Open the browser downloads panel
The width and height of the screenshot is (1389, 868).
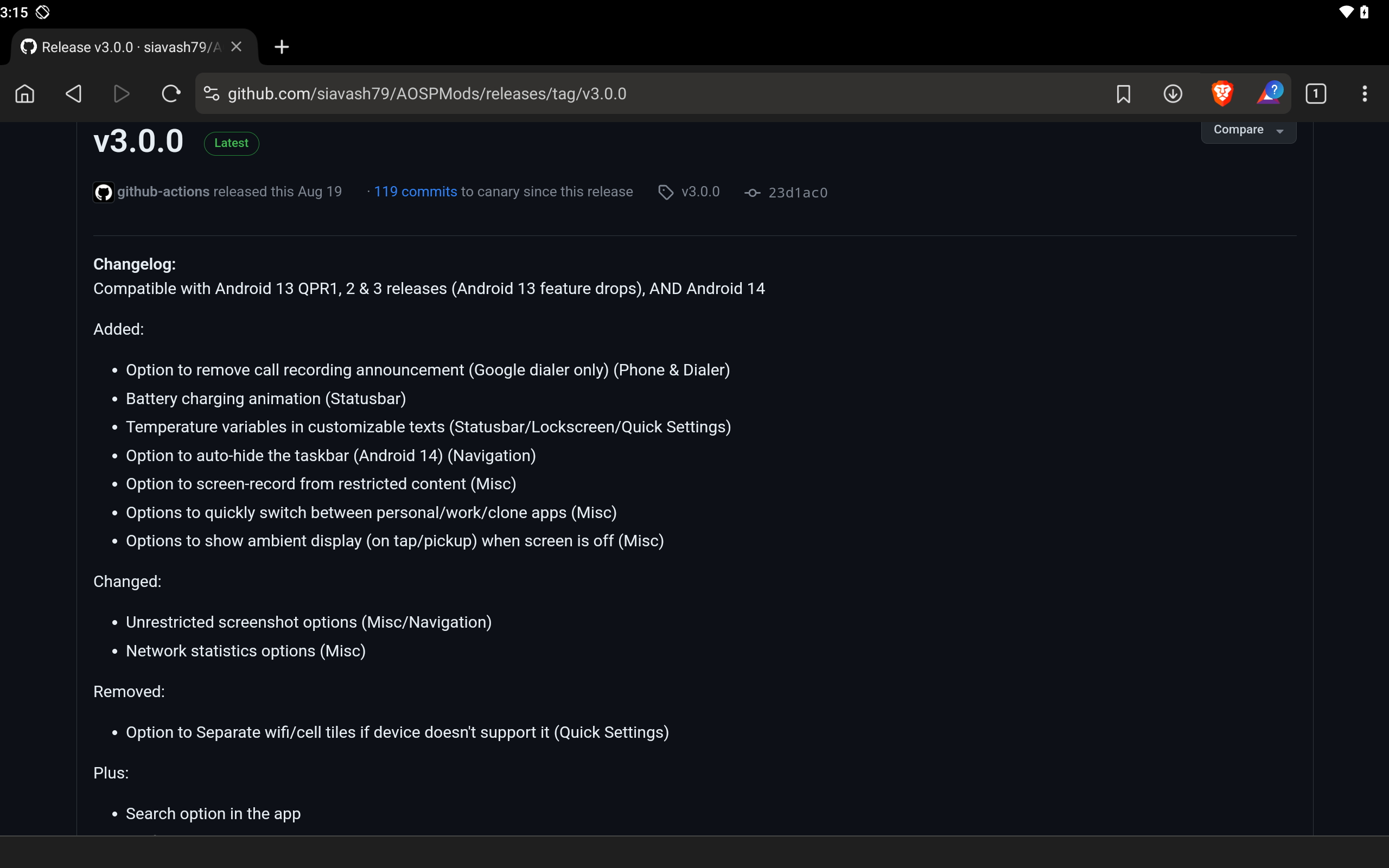click(1173, 93)
